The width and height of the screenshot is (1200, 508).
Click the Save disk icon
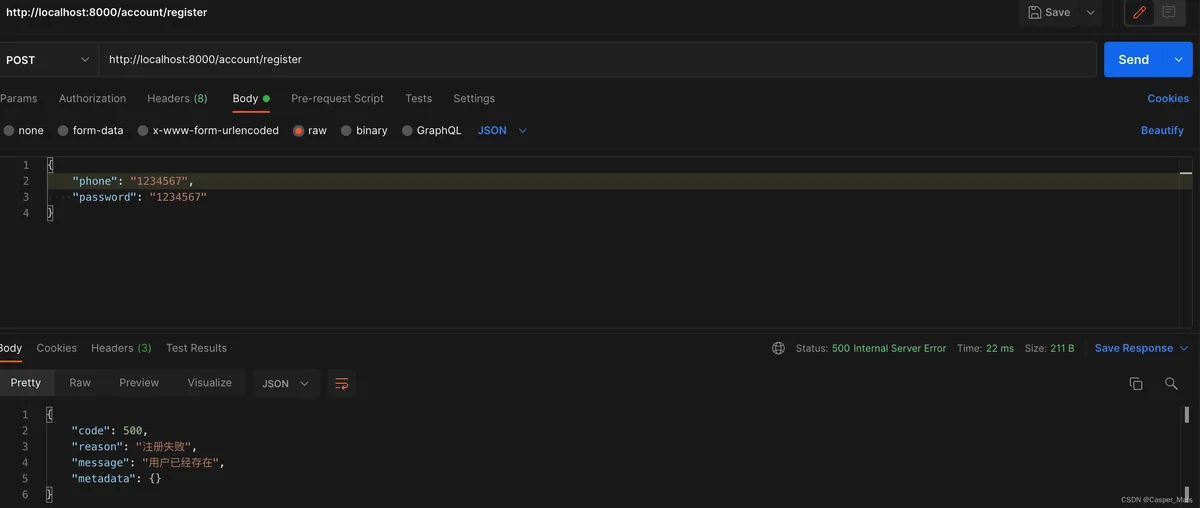point(1034,13)
